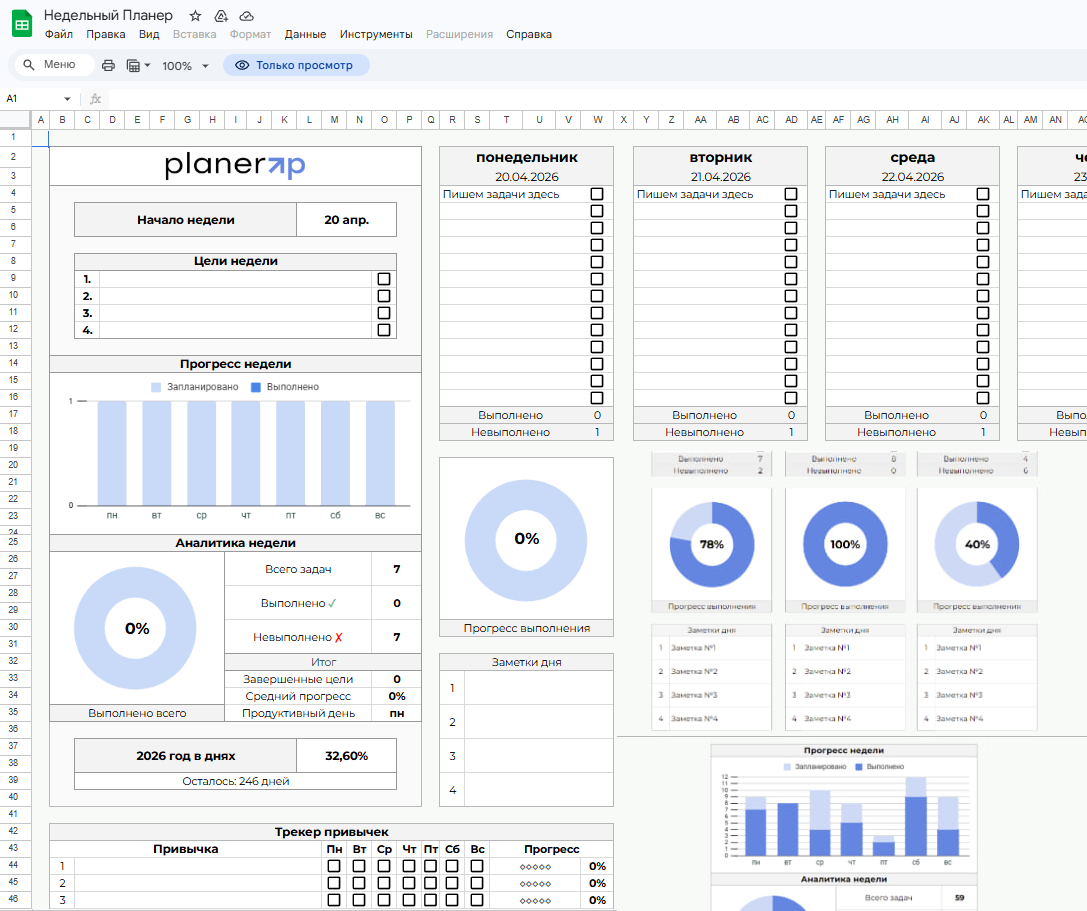
Task: Click Запланировано legend color swatch
Action: (x=156, y=387)
